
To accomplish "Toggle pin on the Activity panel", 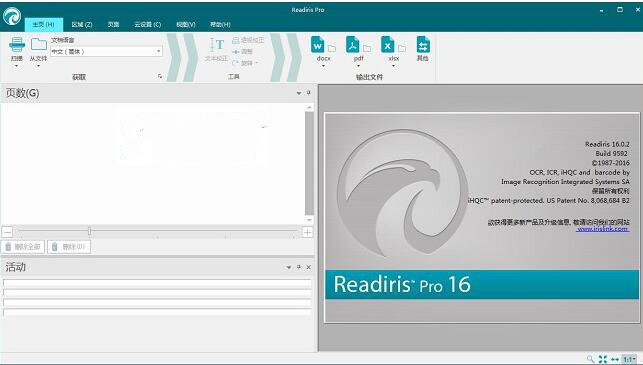I will [299, 267].
